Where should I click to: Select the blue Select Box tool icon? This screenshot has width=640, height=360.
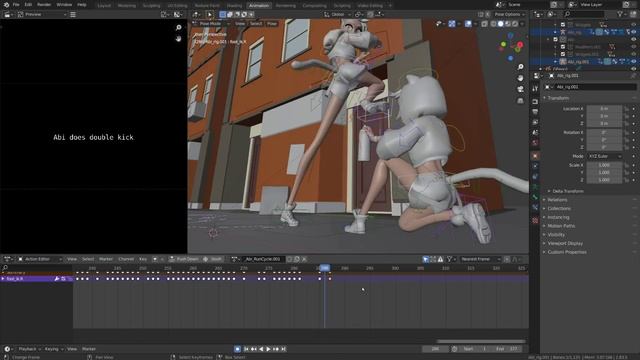[x=222, y=14]
